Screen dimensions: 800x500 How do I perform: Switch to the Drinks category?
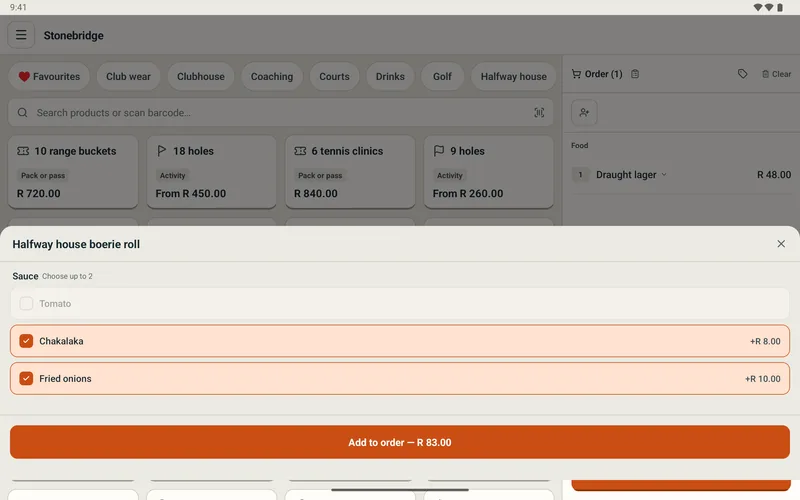click(390, 77)
